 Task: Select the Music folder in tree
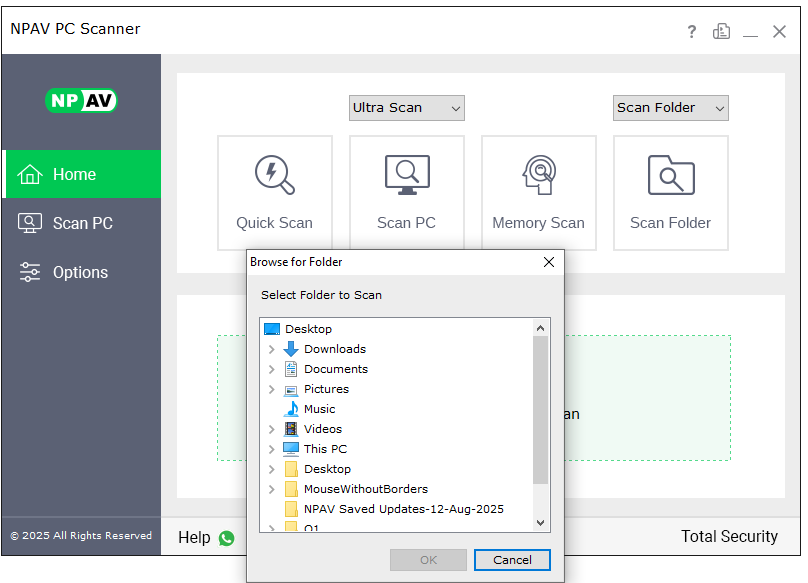(x=319, y=409)
